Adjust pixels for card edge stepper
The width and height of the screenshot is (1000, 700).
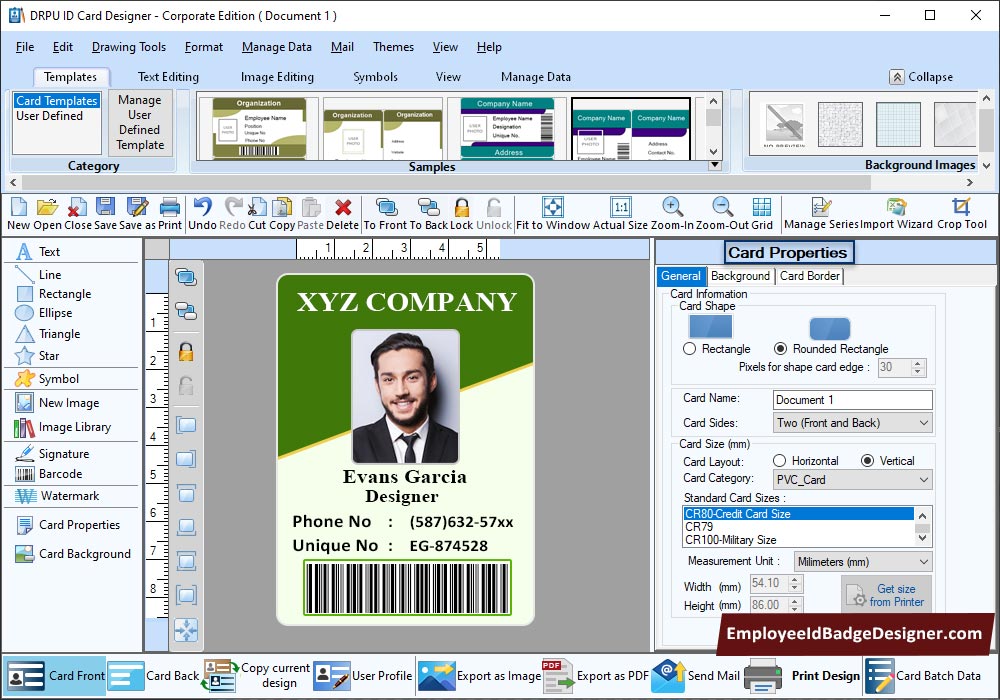[x=918, y=367]
